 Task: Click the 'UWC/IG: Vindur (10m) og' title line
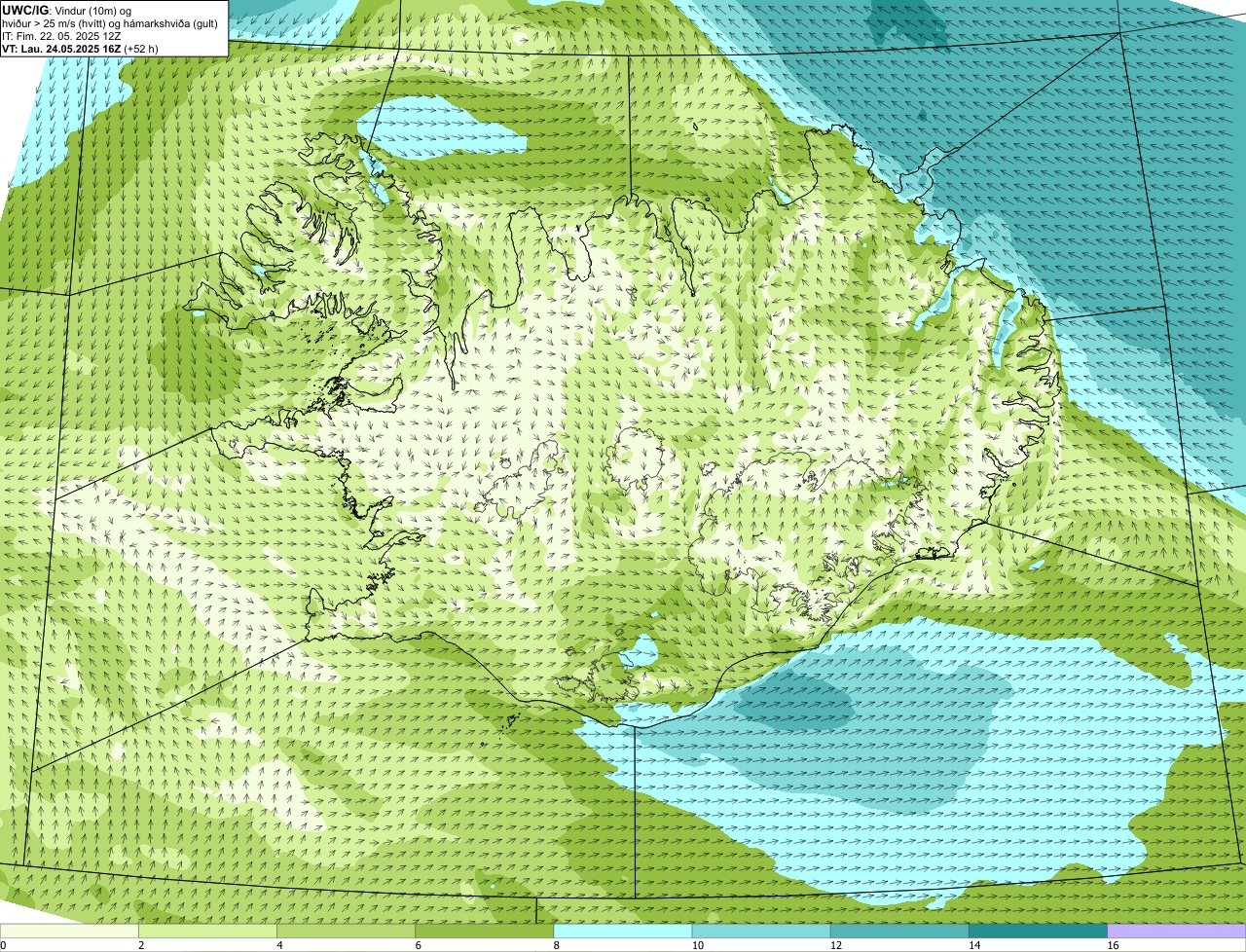tap(67, 10)
